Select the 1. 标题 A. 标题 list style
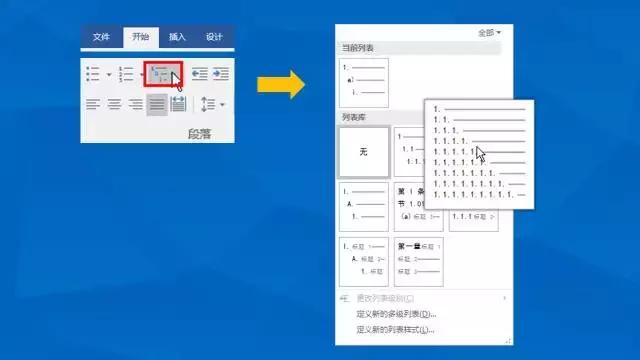This screenshot has width=640, height=360. click(364, 262)
